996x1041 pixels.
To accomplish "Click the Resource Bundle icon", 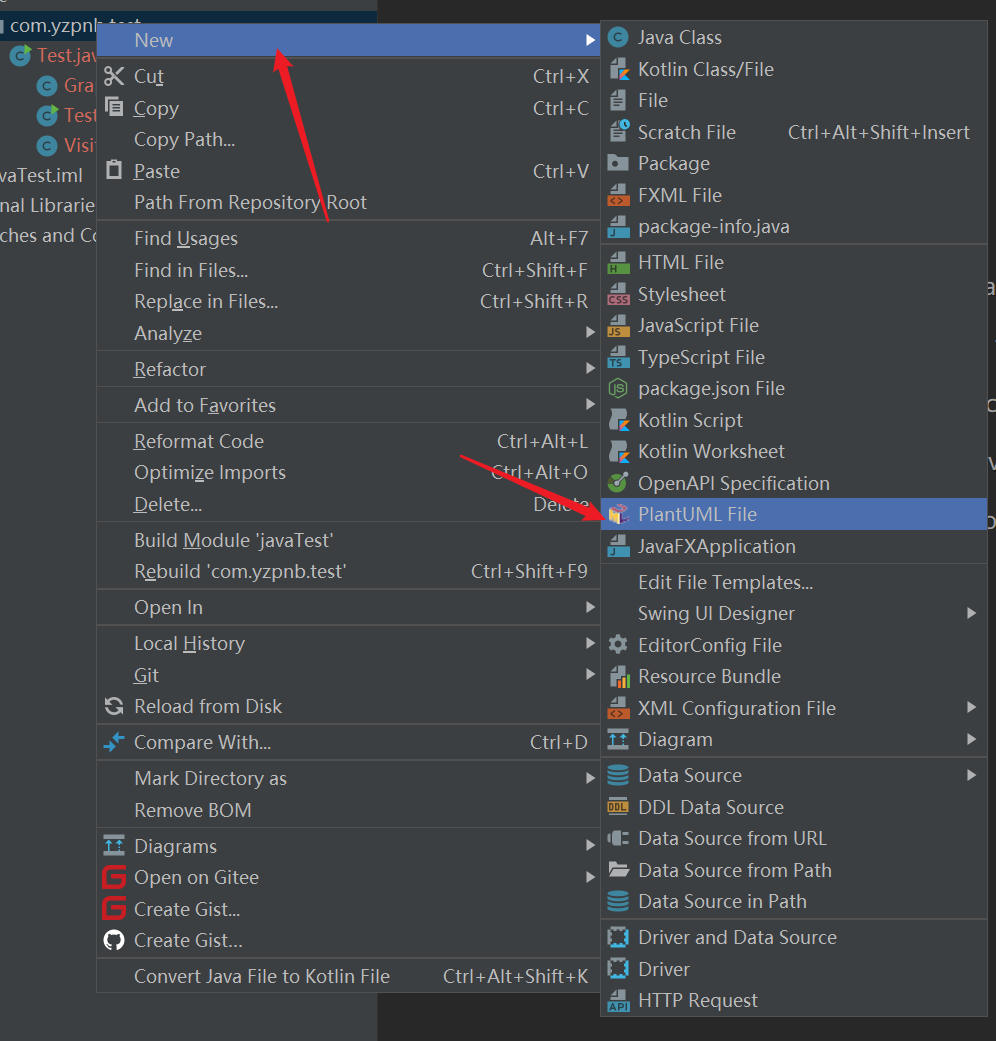I will (618, 676).
